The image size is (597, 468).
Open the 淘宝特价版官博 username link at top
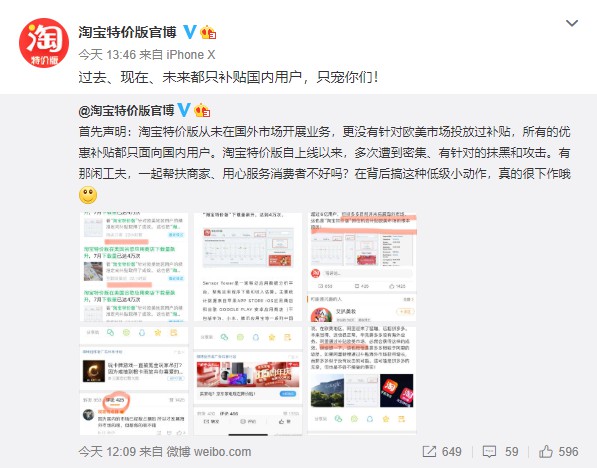pyautogui.click(x=128, y=32)
